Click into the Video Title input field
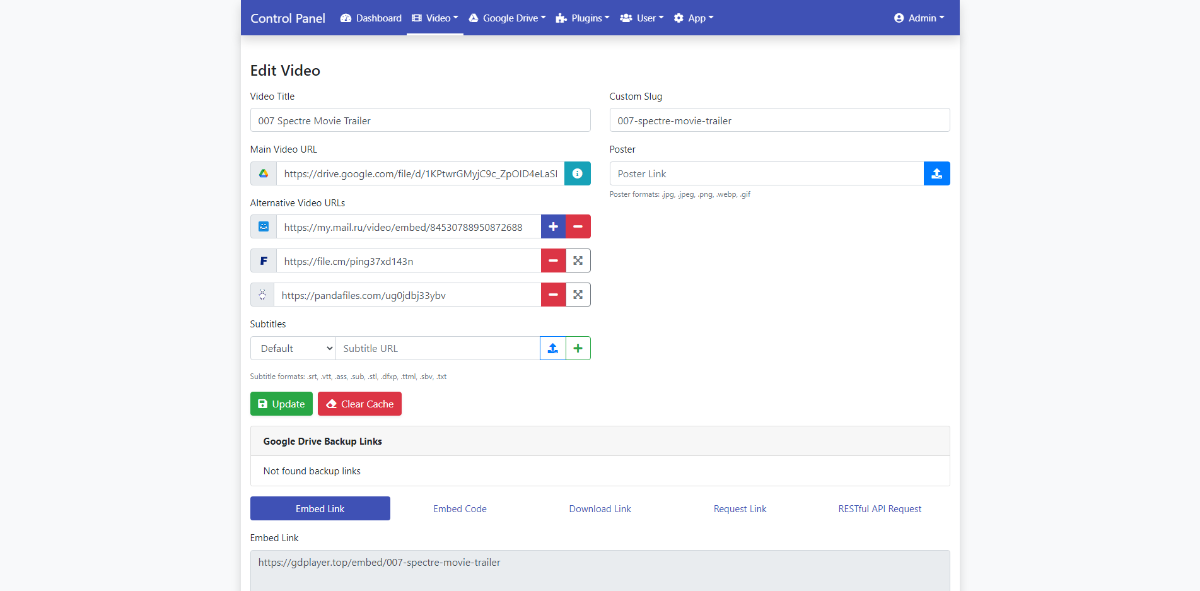The image size is (1200, 591). 420,120
